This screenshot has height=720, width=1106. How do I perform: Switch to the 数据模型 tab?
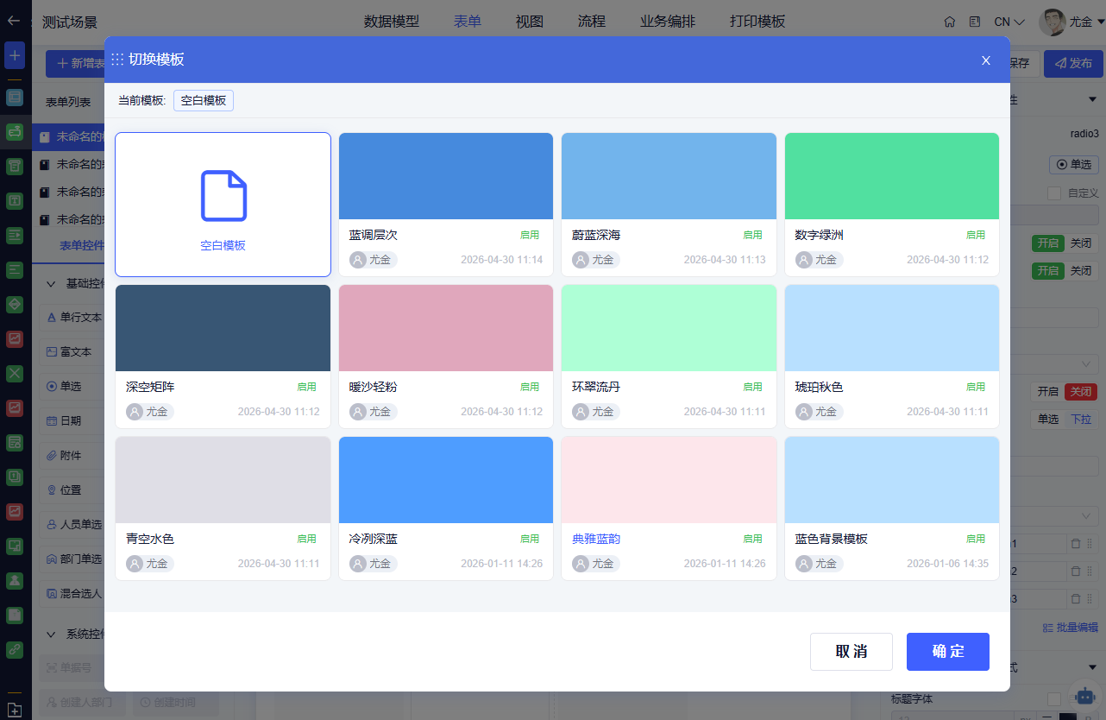pyautogui.click(x=391, y=22)
